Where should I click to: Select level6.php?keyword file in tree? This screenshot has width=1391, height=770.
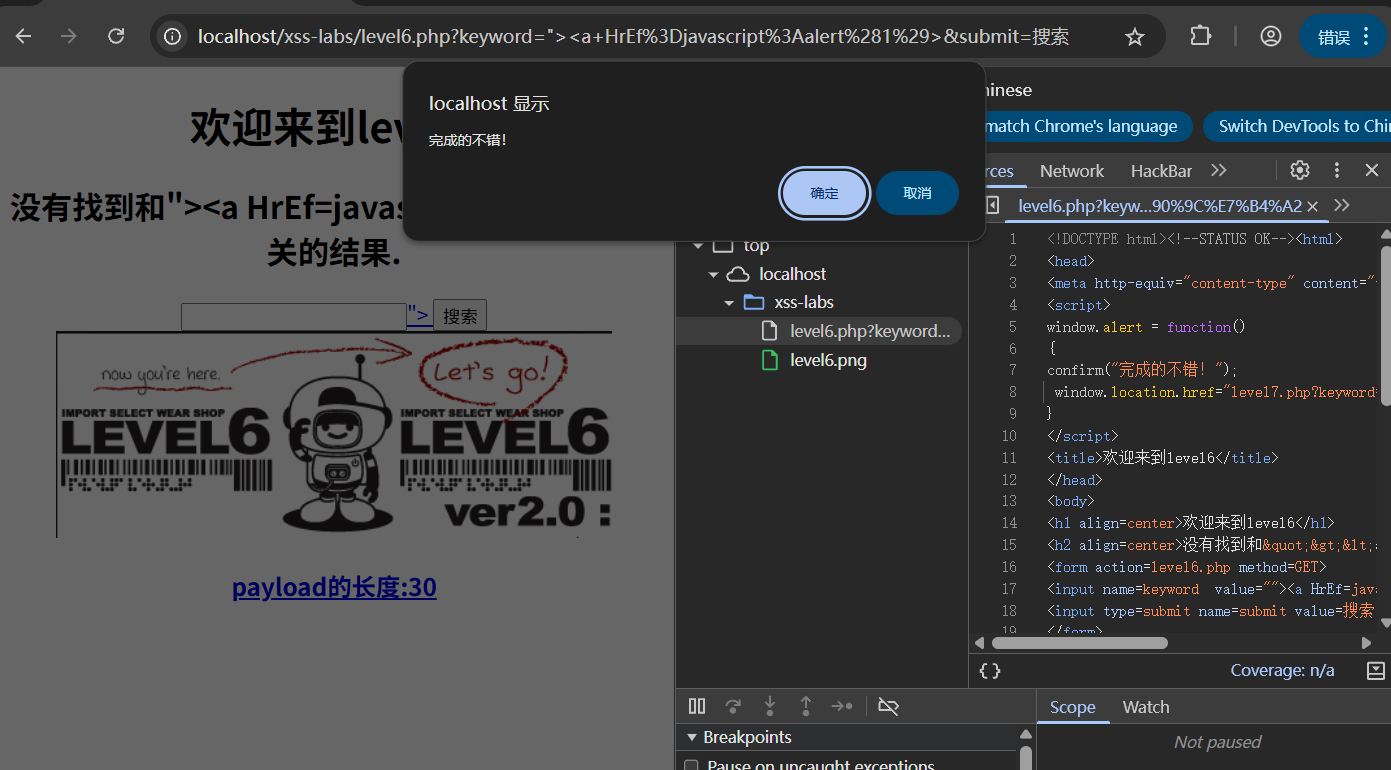869,331
